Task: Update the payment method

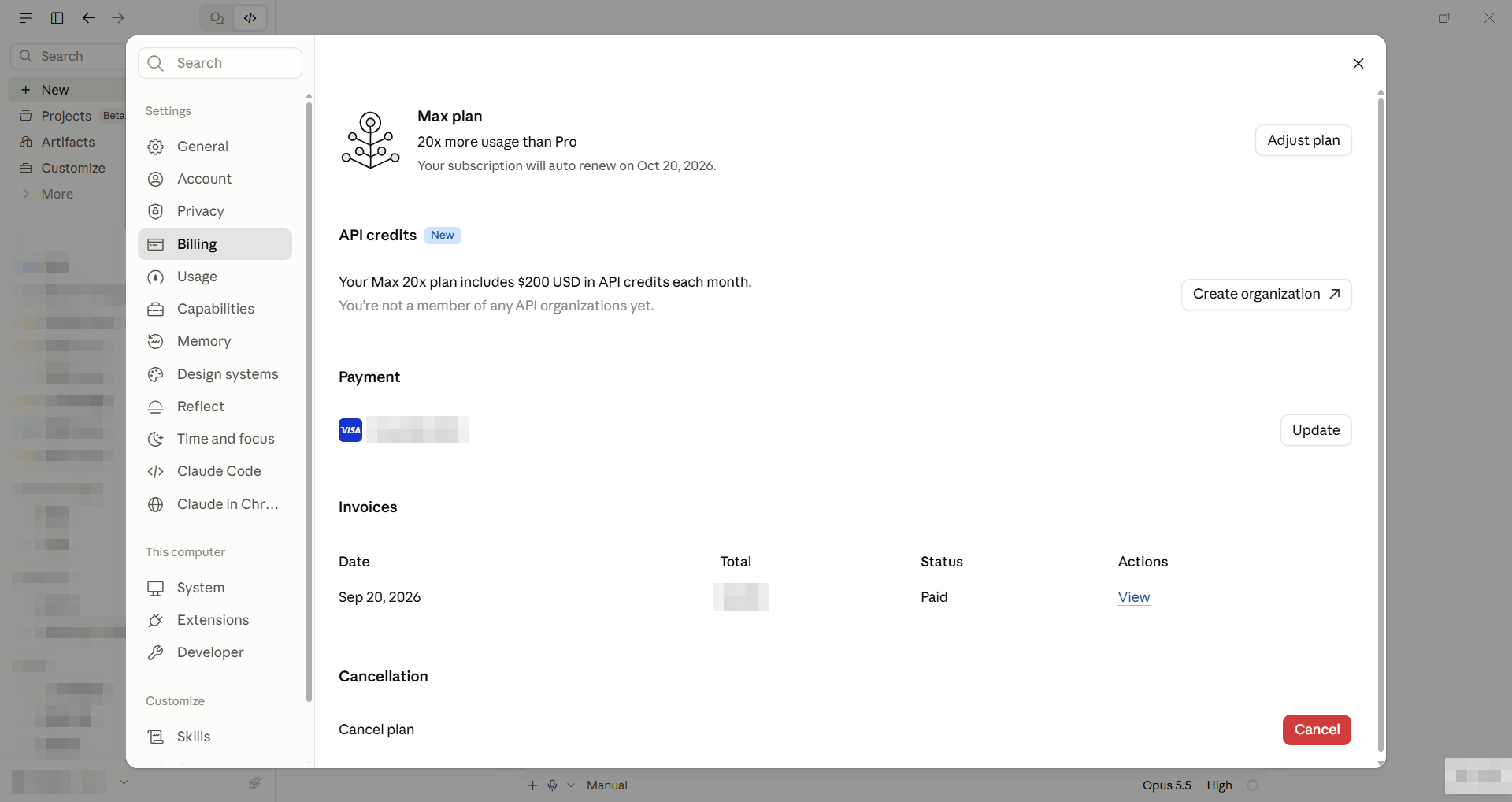Action: [x=1316, y=430]
